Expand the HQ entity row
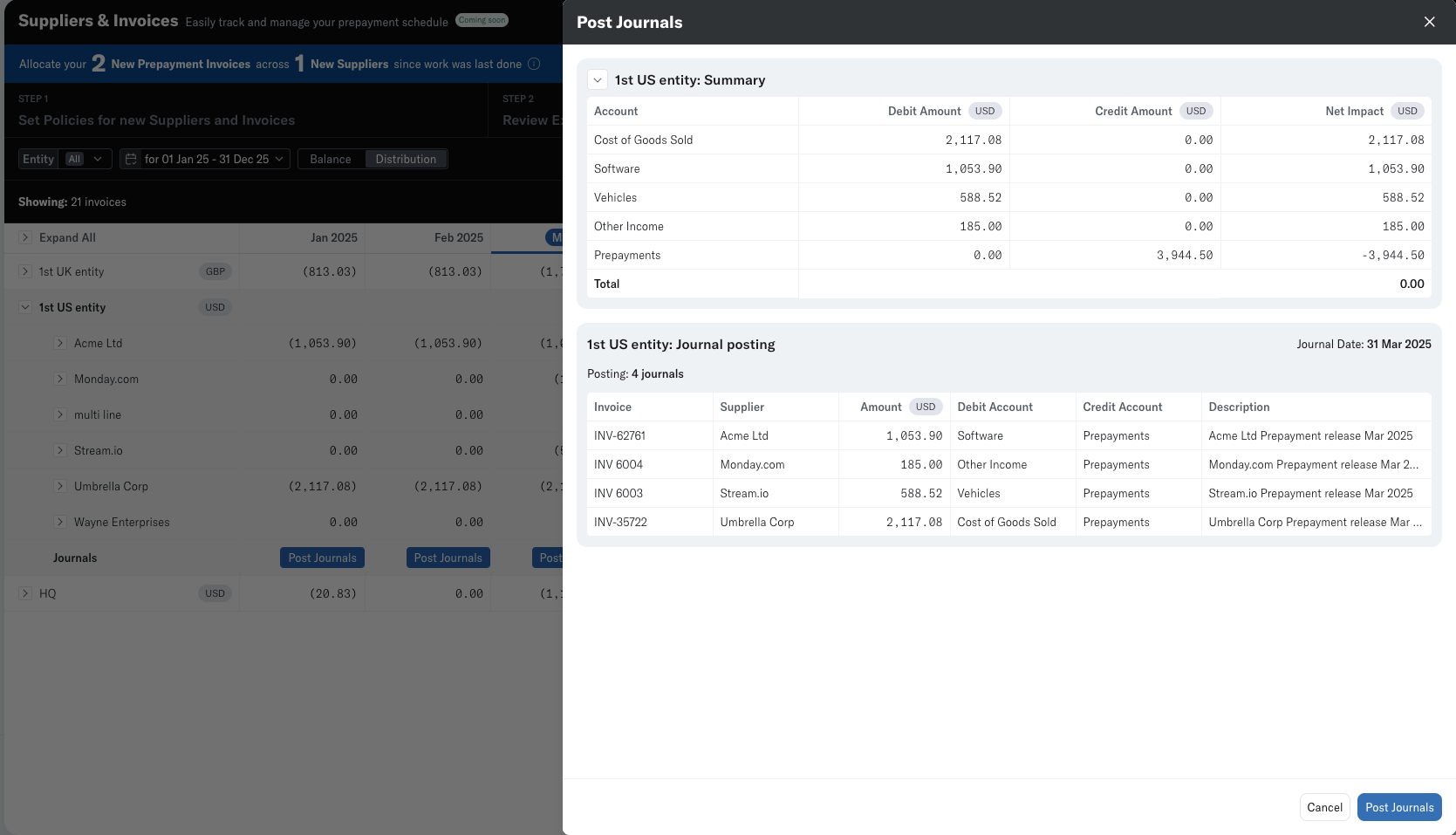1456x835 pixels. [x=25, y=593]
